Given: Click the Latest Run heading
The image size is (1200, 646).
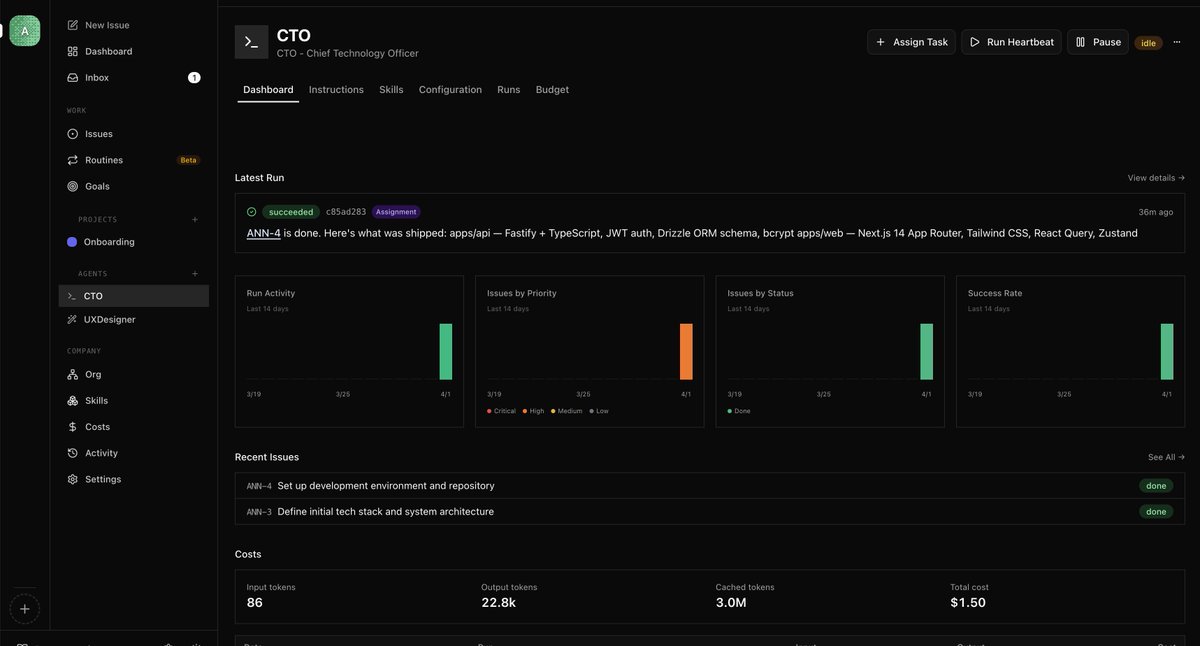Looking at the screenshot, I should click(x=260, y=178).
